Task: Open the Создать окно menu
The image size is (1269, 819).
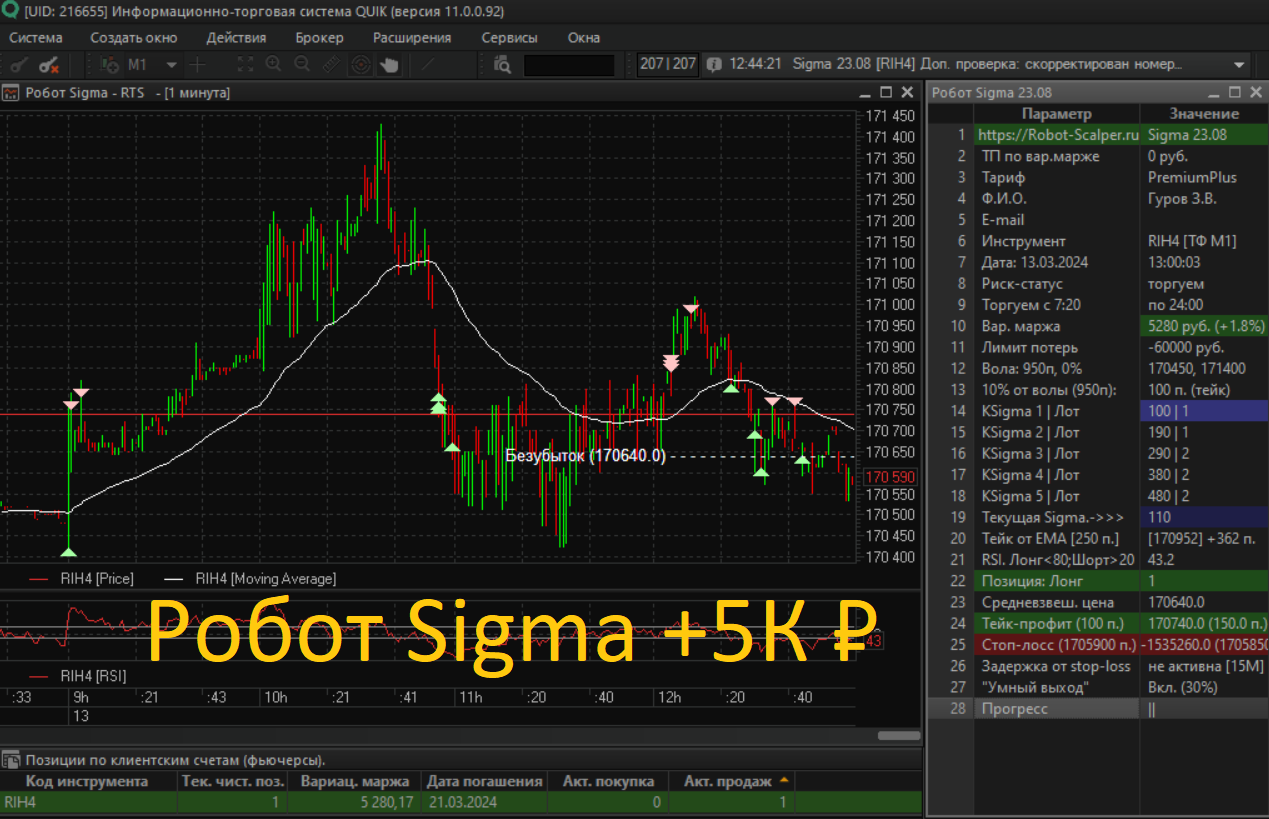Action: pos(134,38)
